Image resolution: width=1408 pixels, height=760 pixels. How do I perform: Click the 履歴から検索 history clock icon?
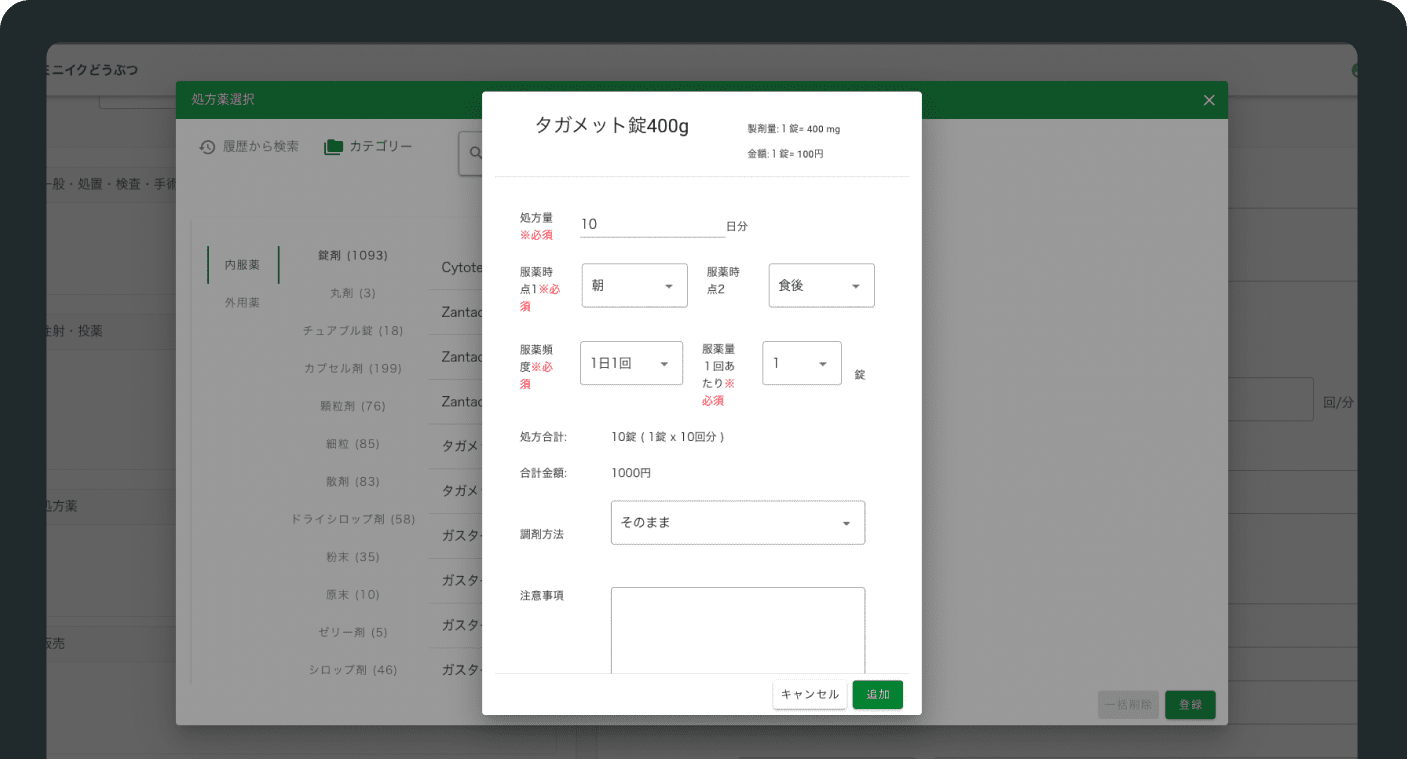pos(207,147)
